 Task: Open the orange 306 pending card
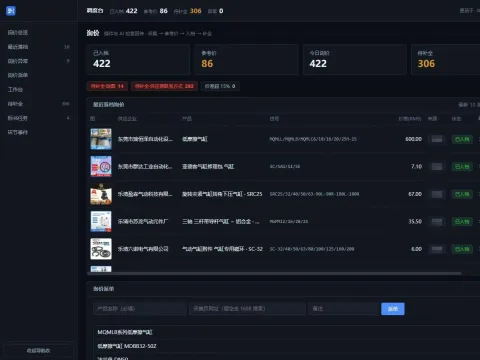pyautogui.click(x=446, y=59)
